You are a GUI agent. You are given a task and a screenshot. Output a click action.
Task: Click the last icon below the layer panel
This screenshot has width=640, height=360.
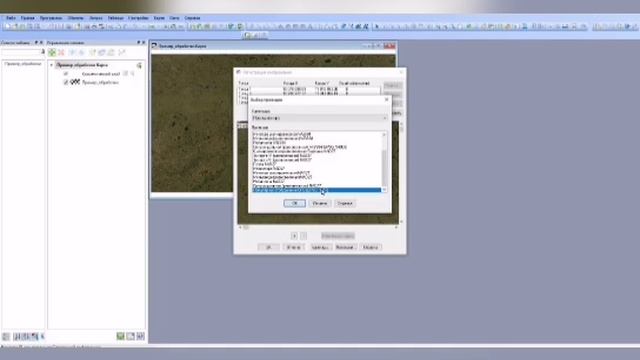(140, 336)
